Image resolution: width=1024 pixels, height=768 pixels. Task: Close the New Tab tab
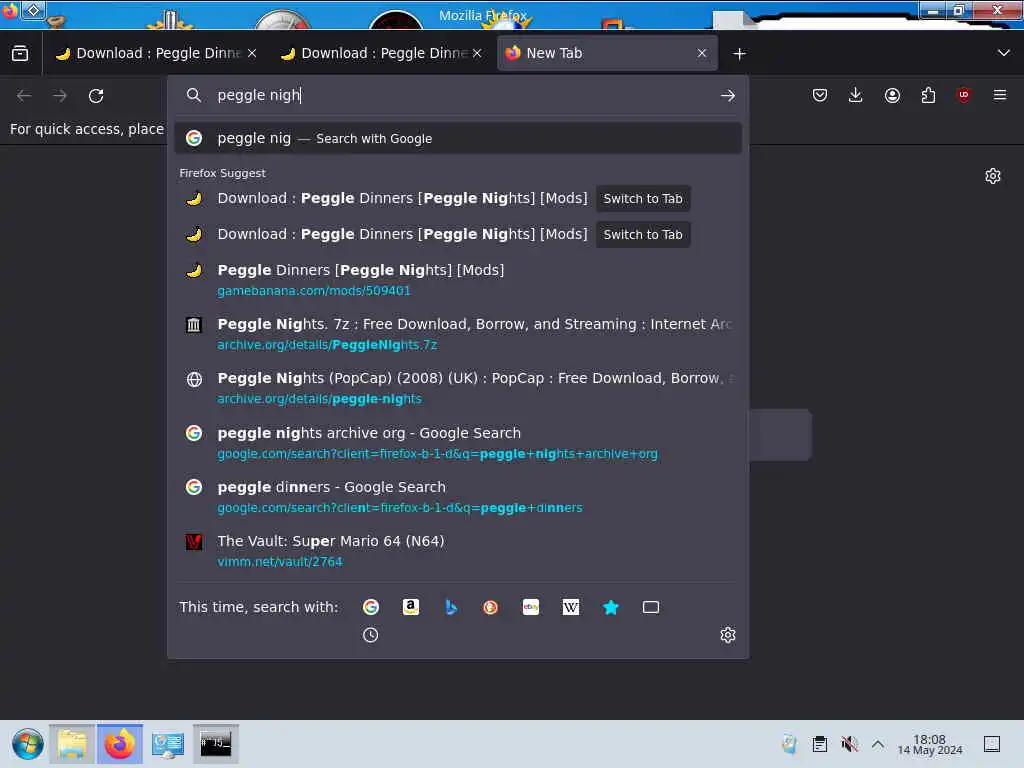tap(702, 54)
